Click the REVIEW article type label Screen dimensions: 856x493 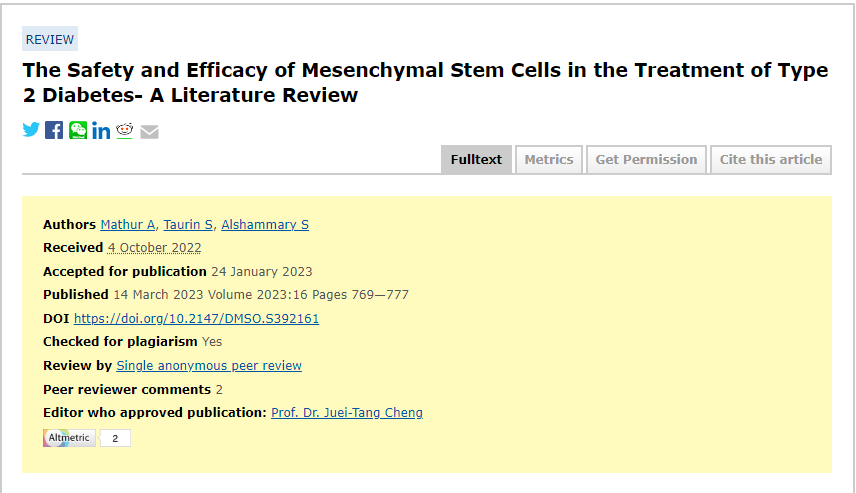50,39
